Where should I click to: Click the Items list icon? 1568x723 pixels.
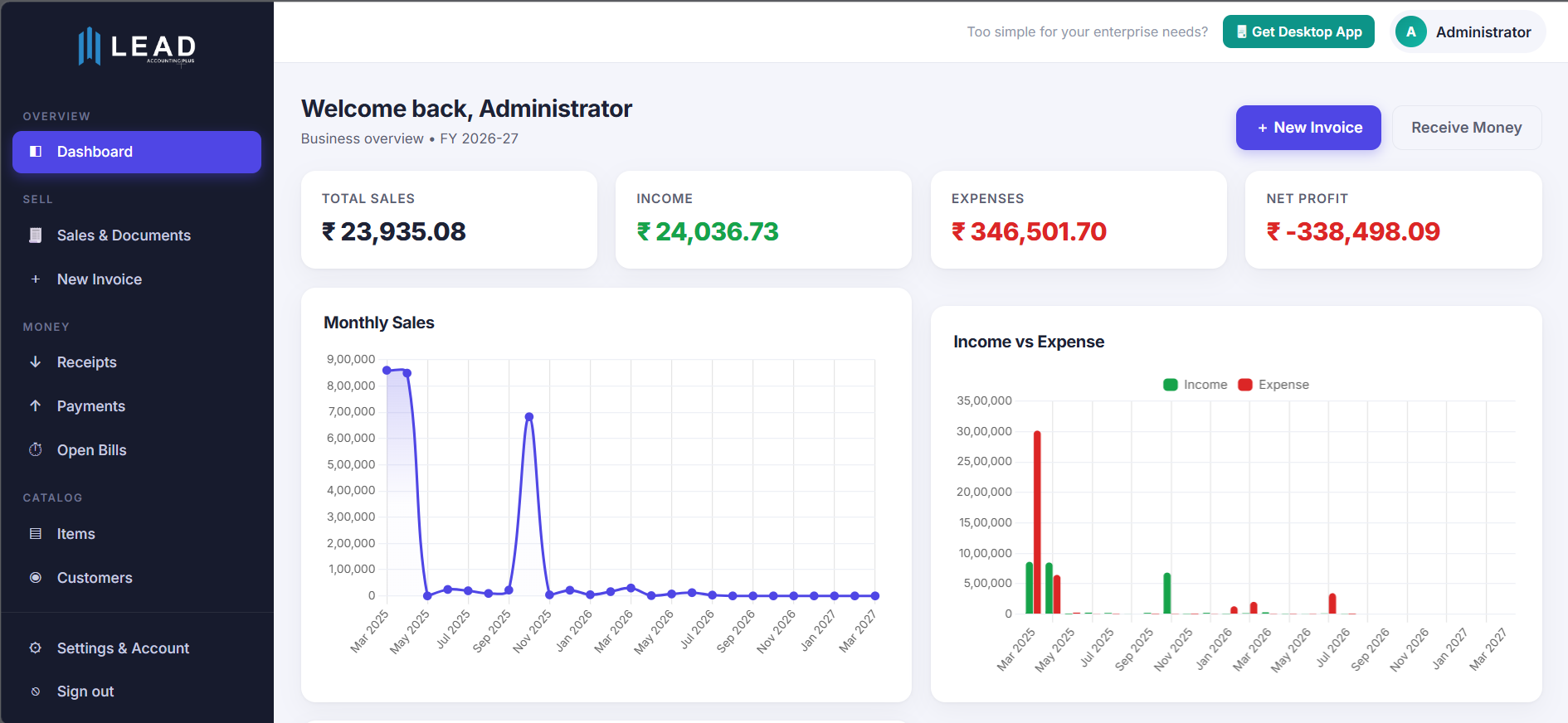36,534
